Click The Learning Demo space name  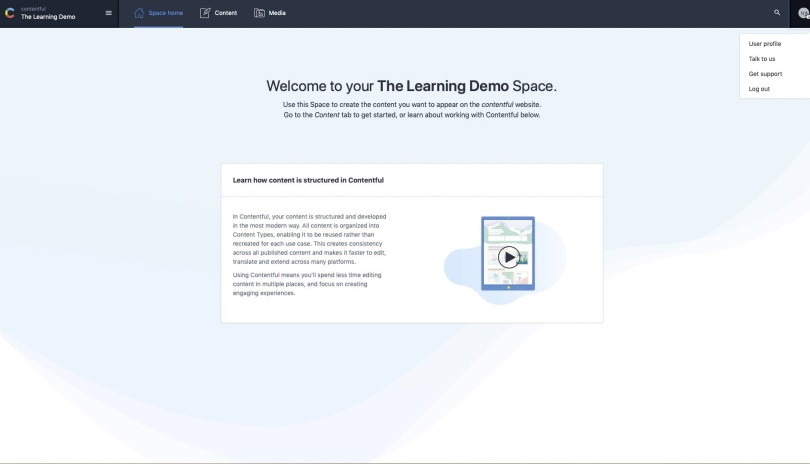coord(48,17)
